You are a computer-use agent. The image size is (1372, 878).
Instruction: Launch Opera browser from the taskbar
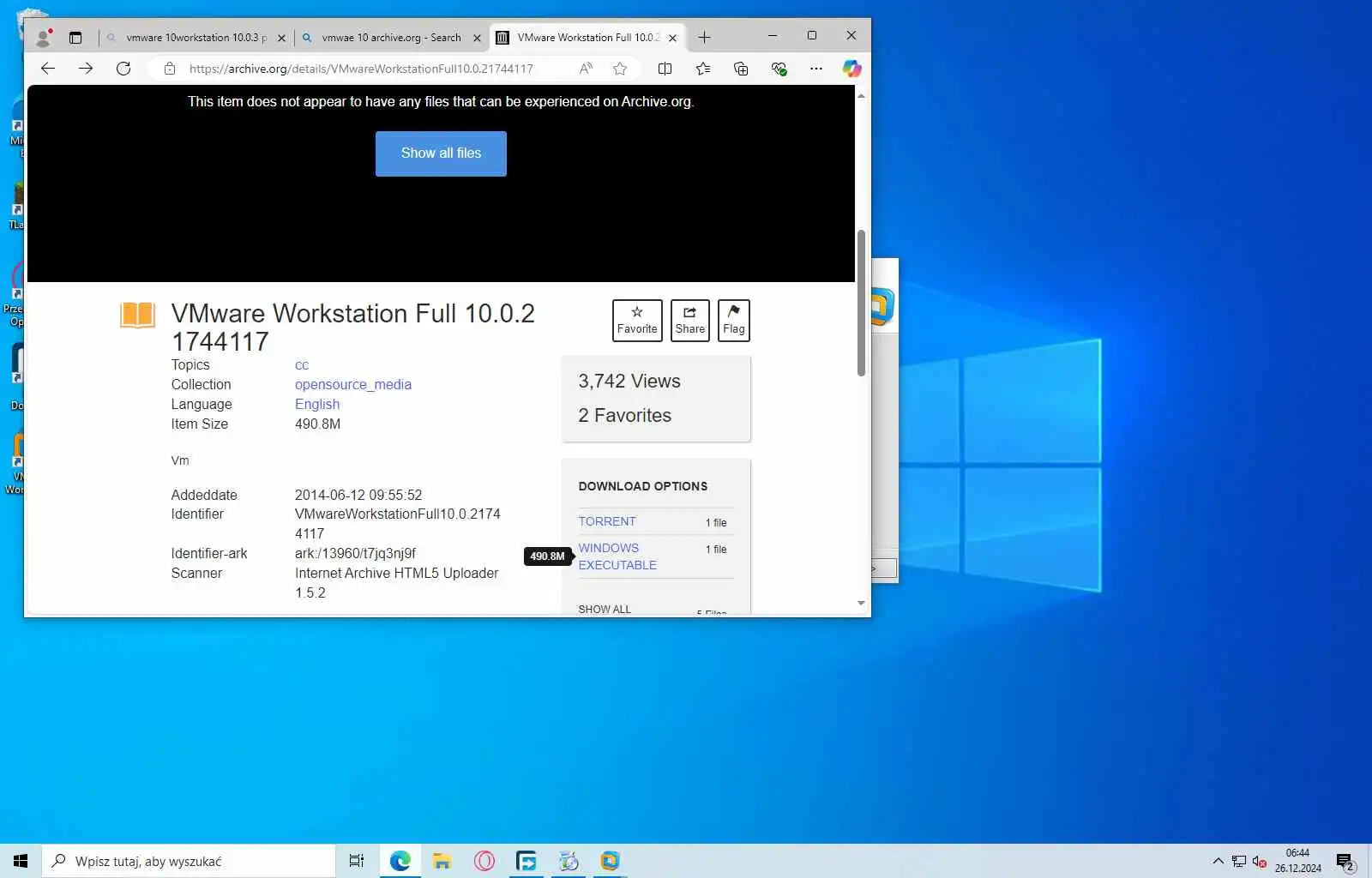[x=484, y=861]
